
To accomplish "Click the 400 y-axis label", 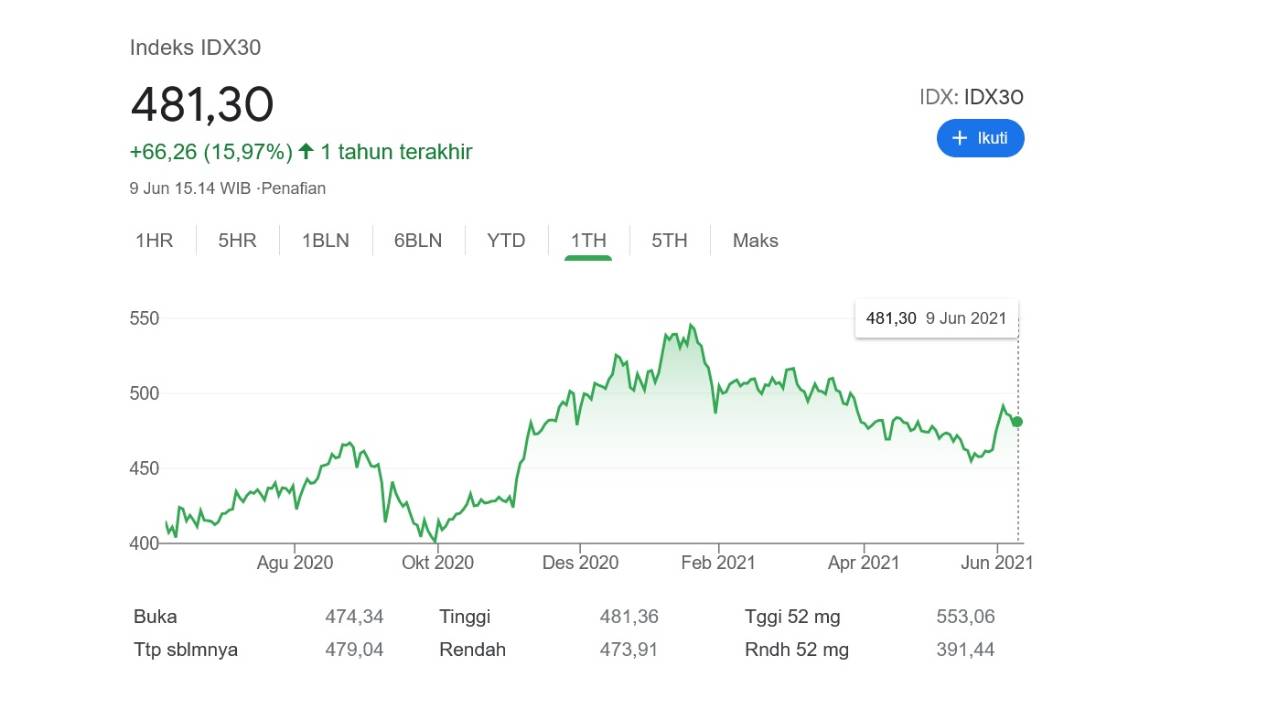I will coord(144,544).
